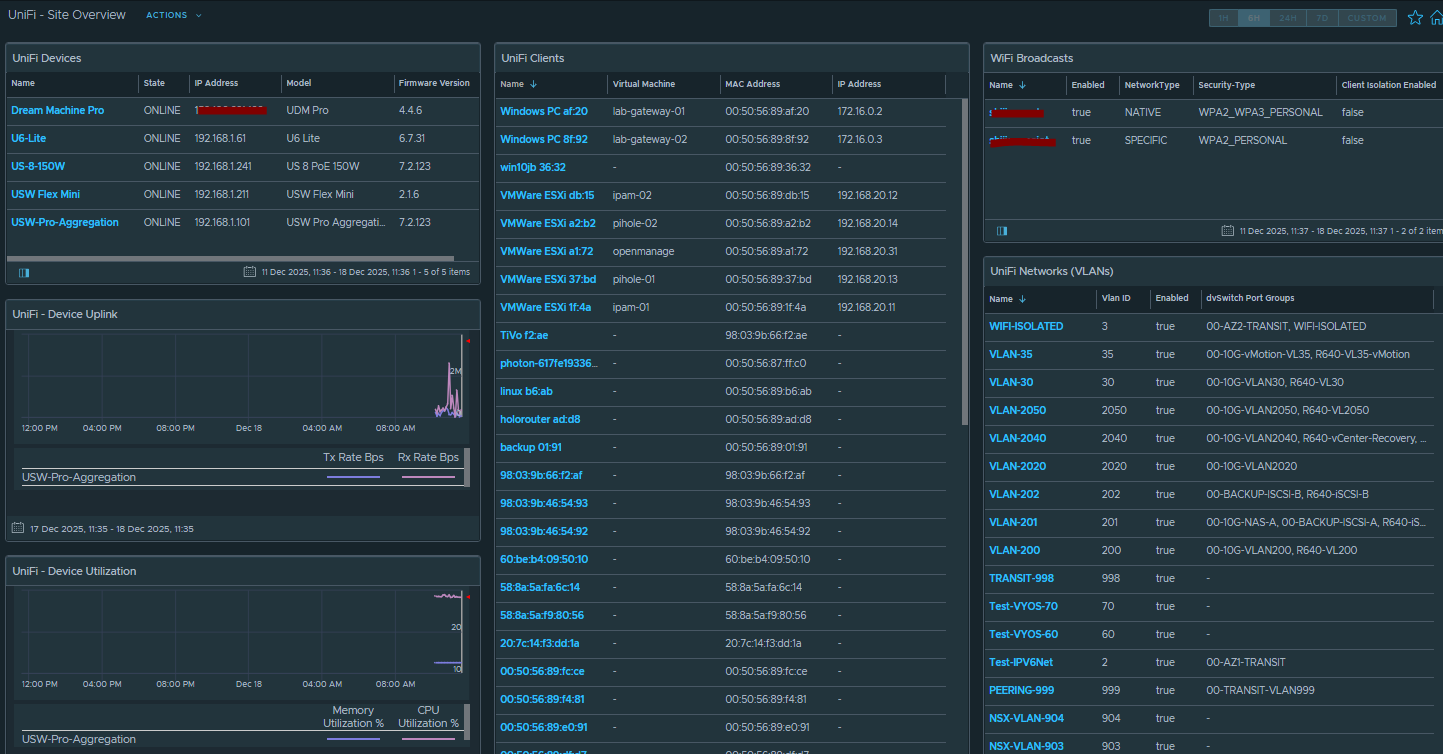Select the 1H time range

coord(1223,18)
